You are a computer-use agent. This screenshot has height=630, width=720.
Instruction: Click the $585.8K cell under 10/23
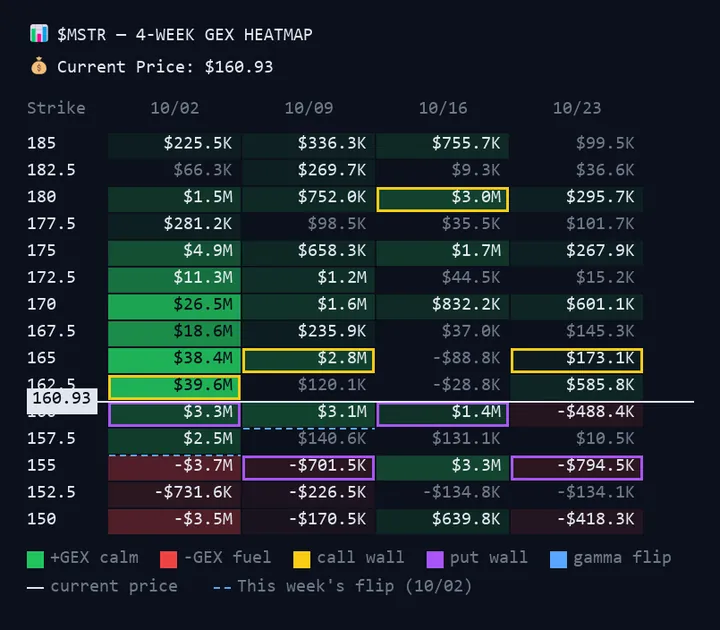pyautogui.click(x=577, y=387)
